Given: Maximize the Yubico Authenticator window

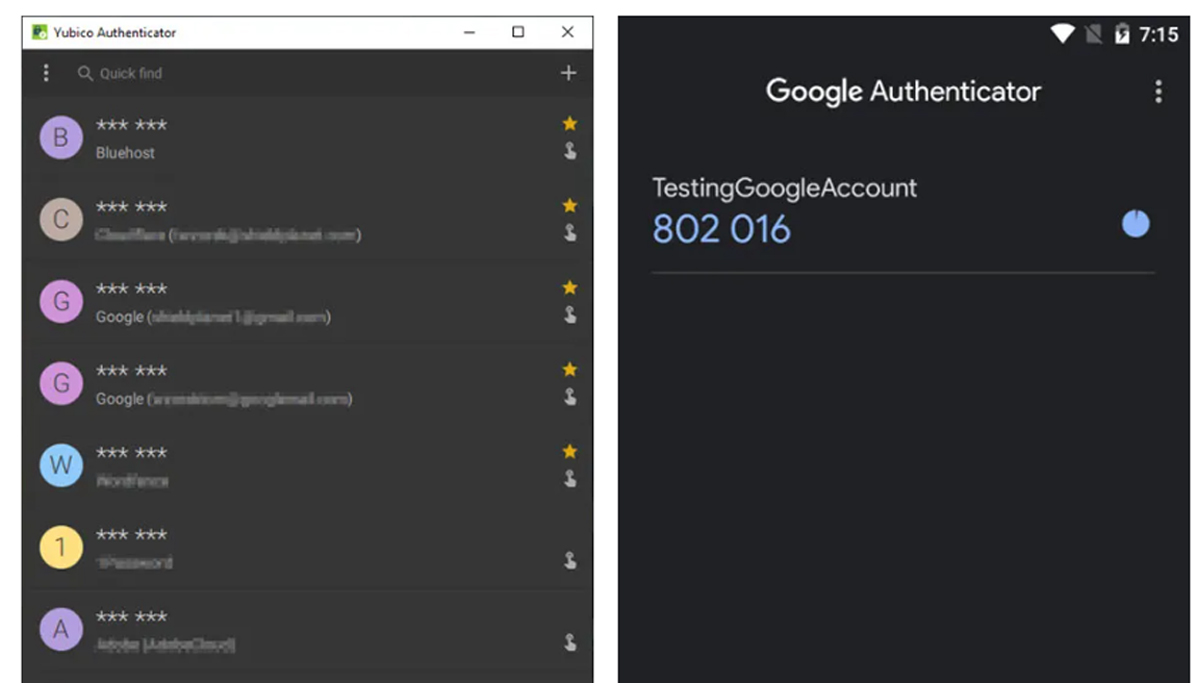Looking at the screenshot, I should pyautogui.click(x=518, y=32).
